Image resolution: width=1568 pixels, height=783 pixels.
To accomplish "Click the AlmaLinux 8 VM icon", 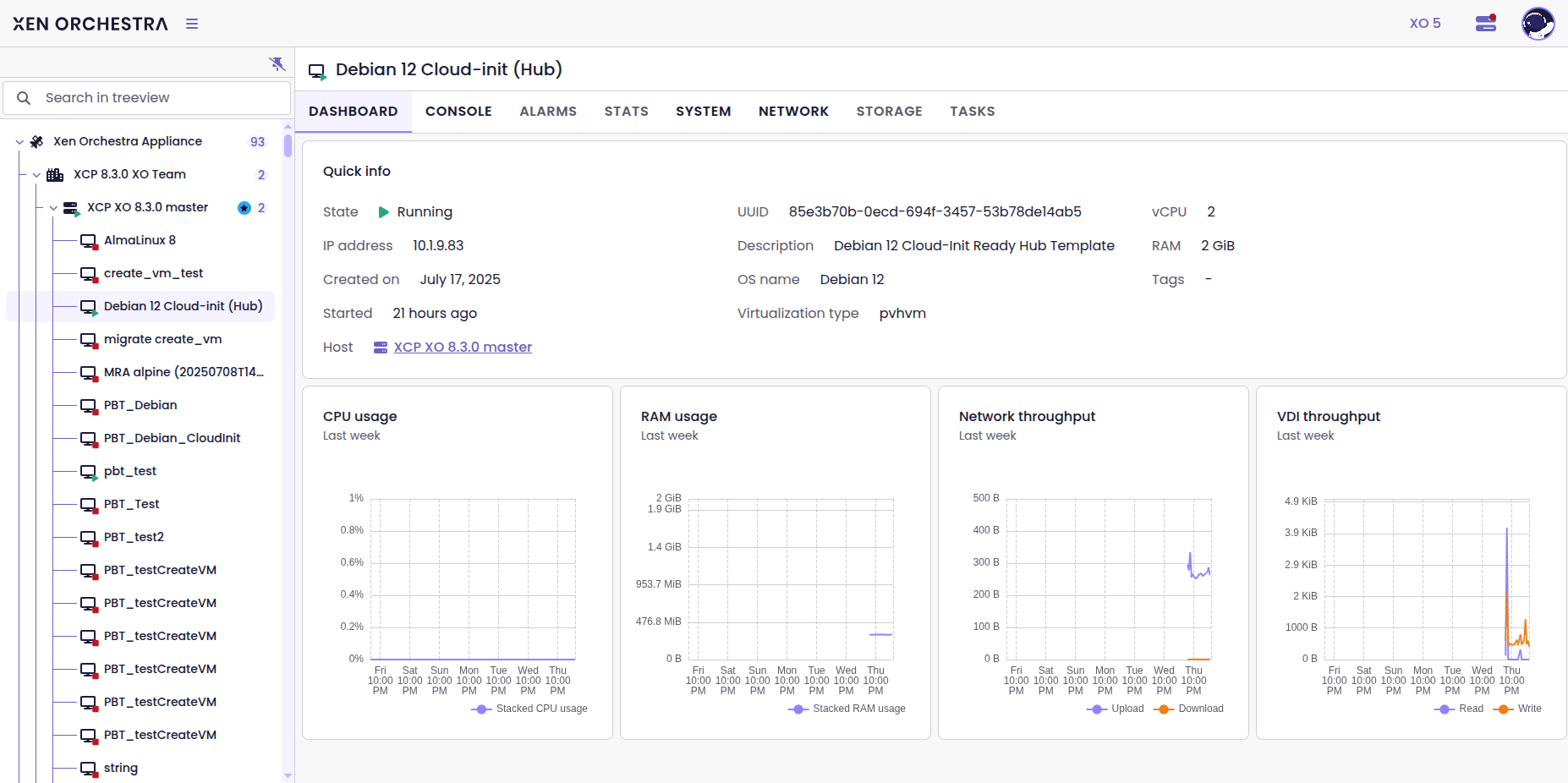I will [x=89, y=241].
